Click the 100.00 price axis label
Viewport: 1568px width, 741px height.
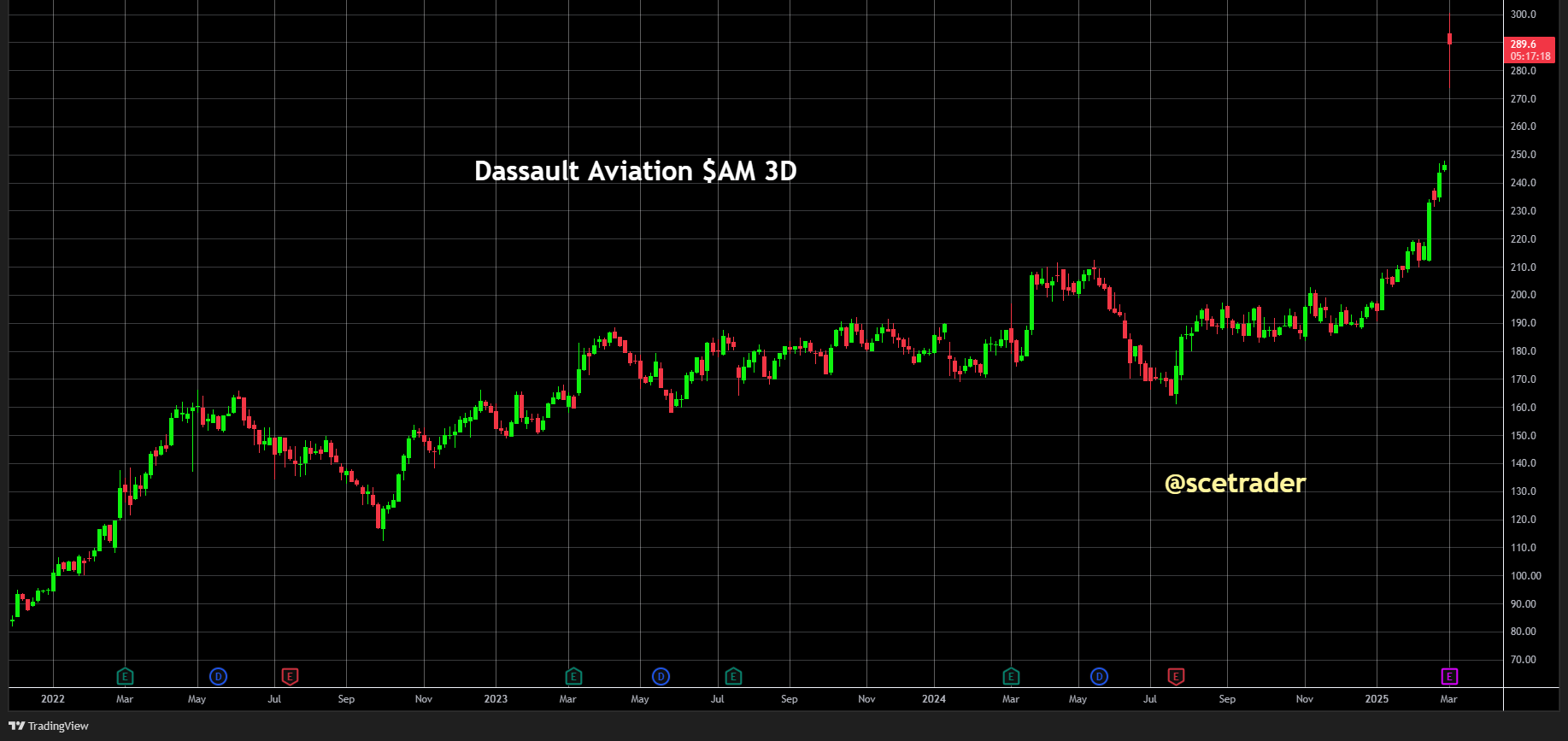tap(1526, 576)
